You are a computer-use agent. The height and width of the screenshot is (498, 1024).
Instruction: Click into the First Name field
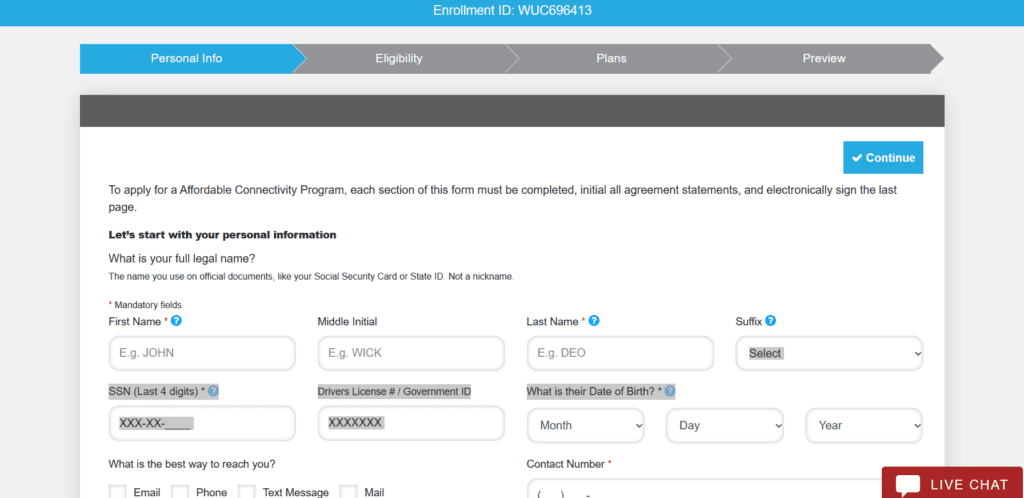(x=202, y=353)
